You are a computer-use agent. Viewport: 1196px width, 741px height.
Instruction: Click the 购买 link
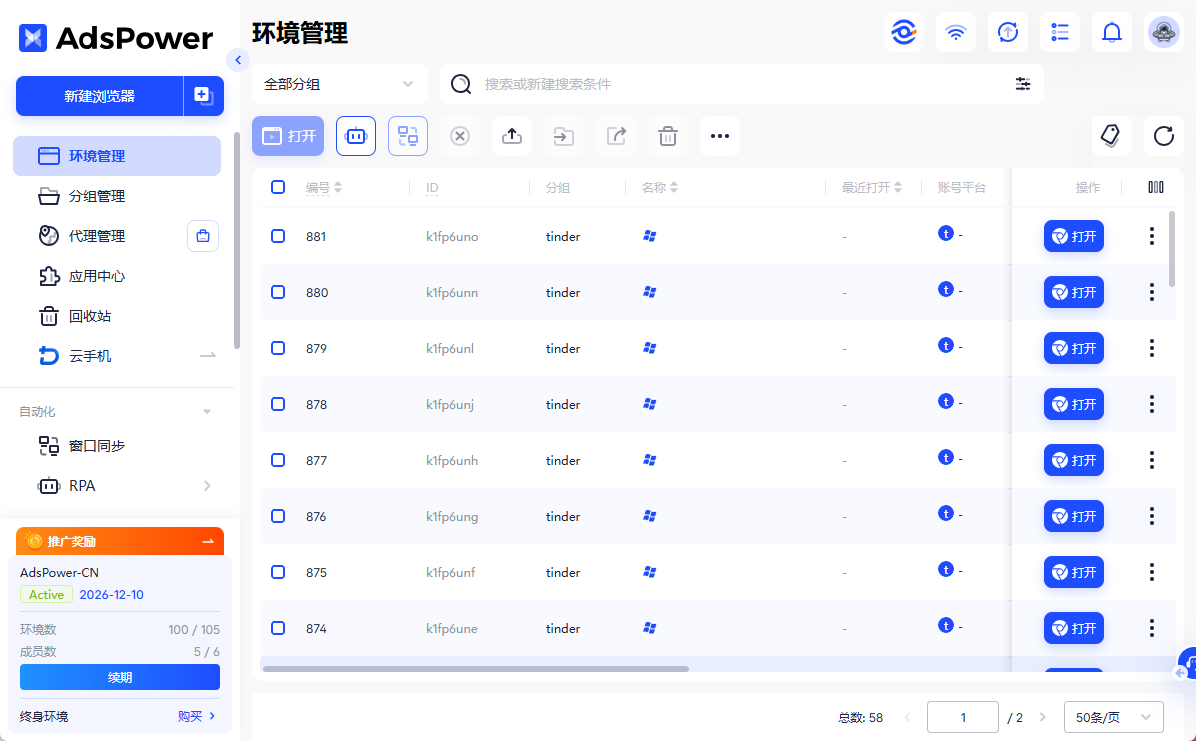(197, 716)
